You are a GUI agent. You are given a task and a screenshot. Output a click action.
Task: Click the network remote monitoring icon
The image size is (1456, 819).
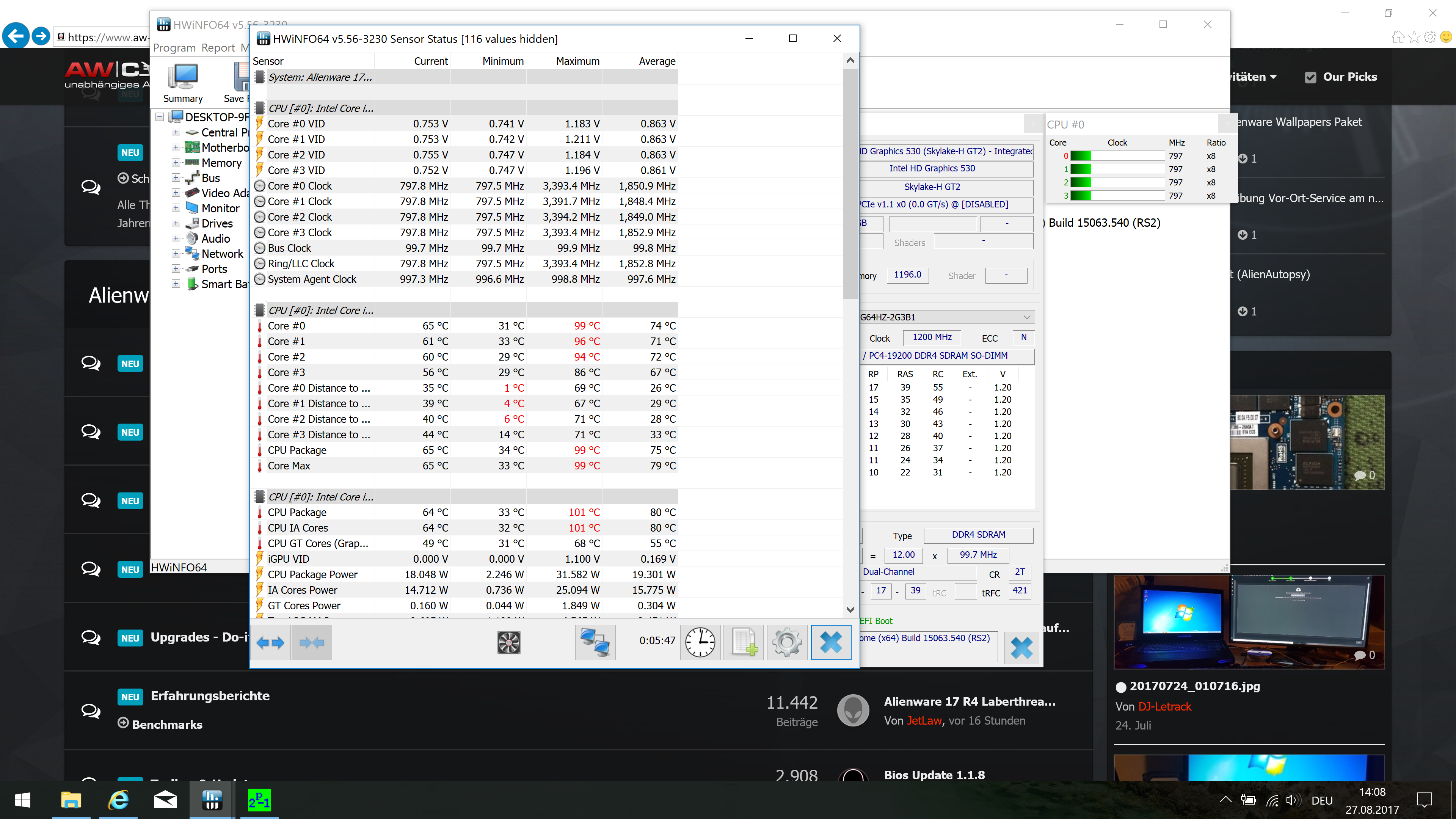click(595, 643)
